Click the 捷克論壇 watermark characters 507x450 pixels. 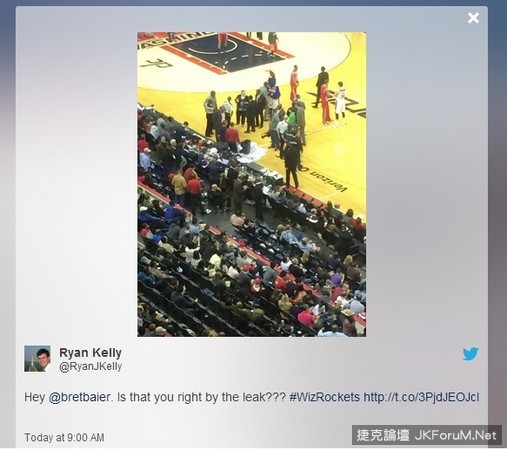pos(383,435)
